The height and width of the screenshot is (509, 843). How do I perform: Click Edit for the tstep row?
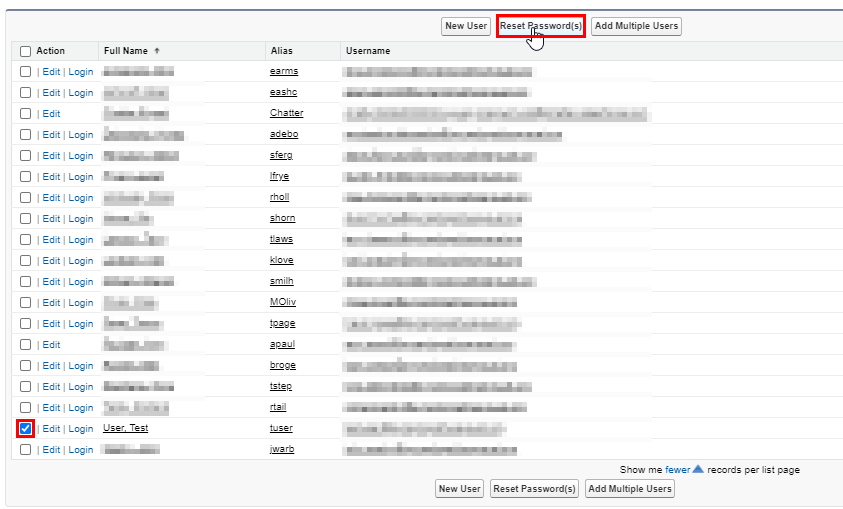pyautogui.click(x=51, y=386)
